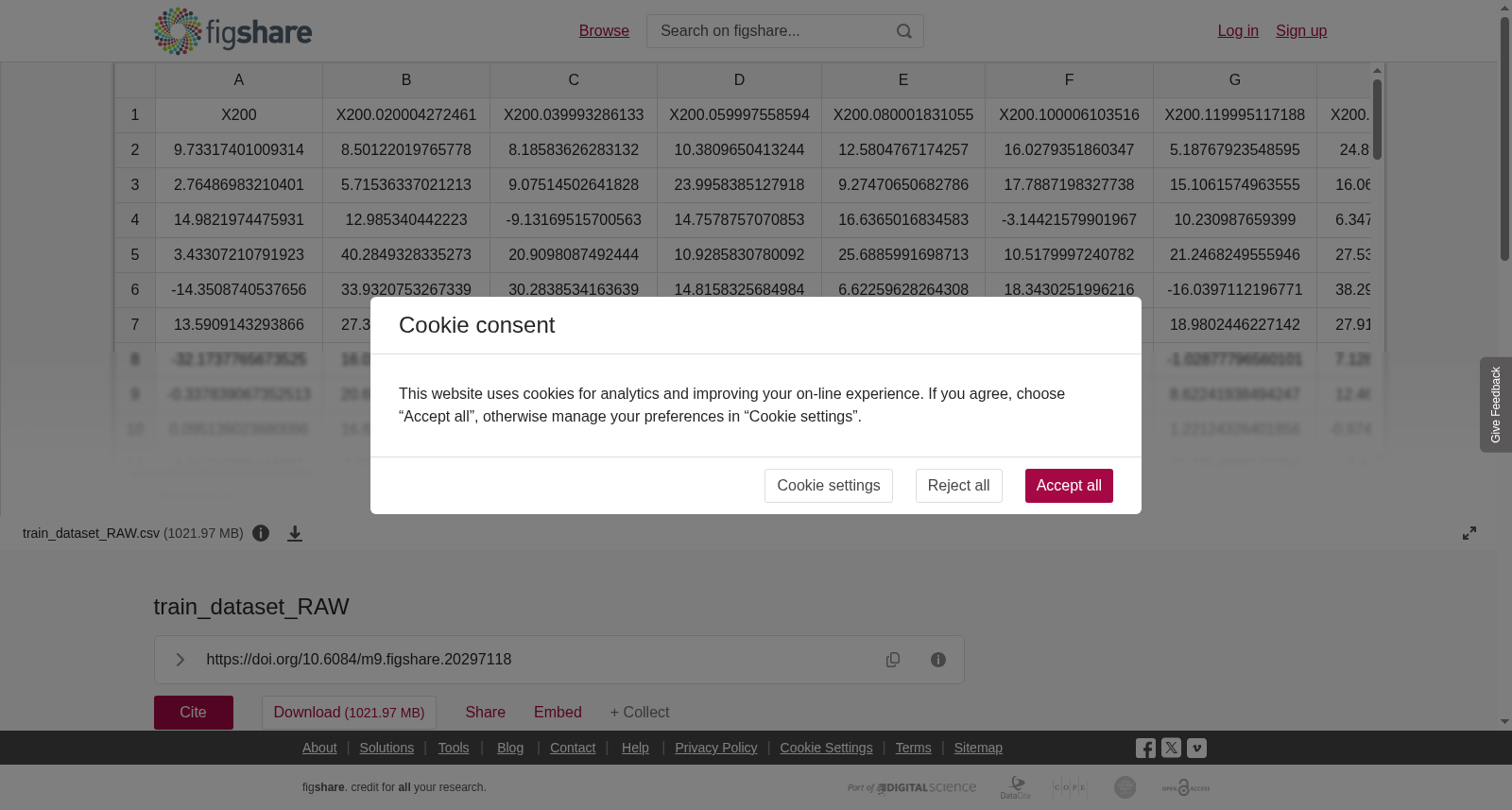Open the Privacy Policy footer link
Image resolution: width=1512 pixels, height=810 pixels.
coord(716,748)
